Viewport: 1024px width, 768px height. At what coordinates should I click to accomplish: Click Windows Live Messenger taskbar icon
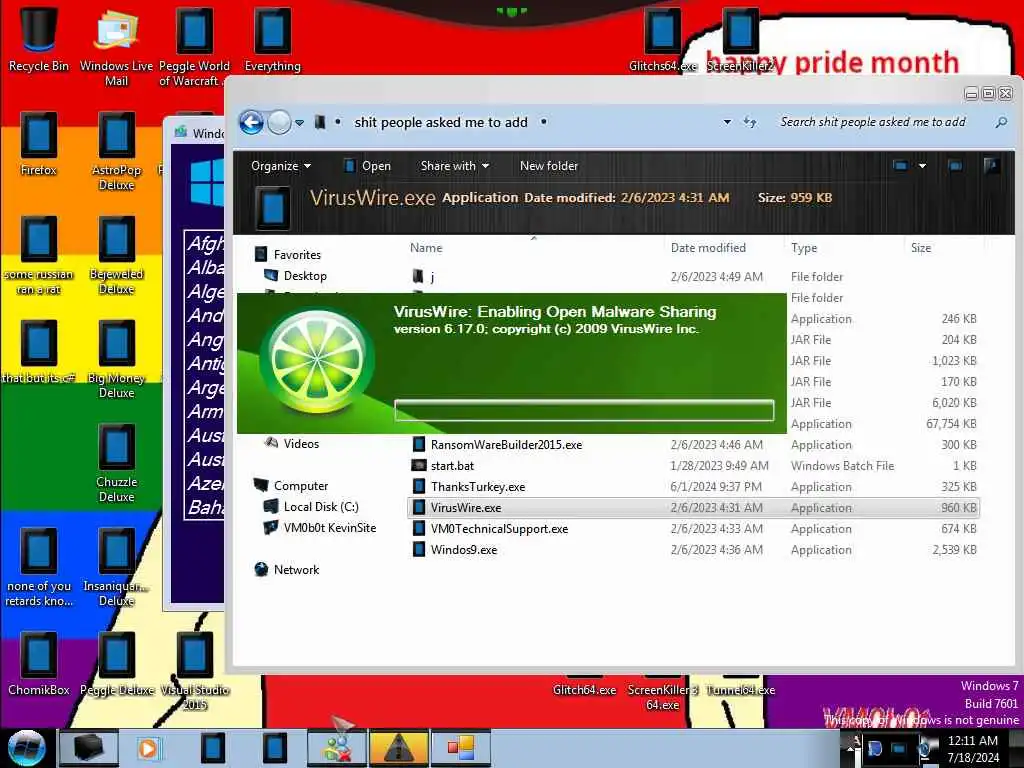pos(337,748)
